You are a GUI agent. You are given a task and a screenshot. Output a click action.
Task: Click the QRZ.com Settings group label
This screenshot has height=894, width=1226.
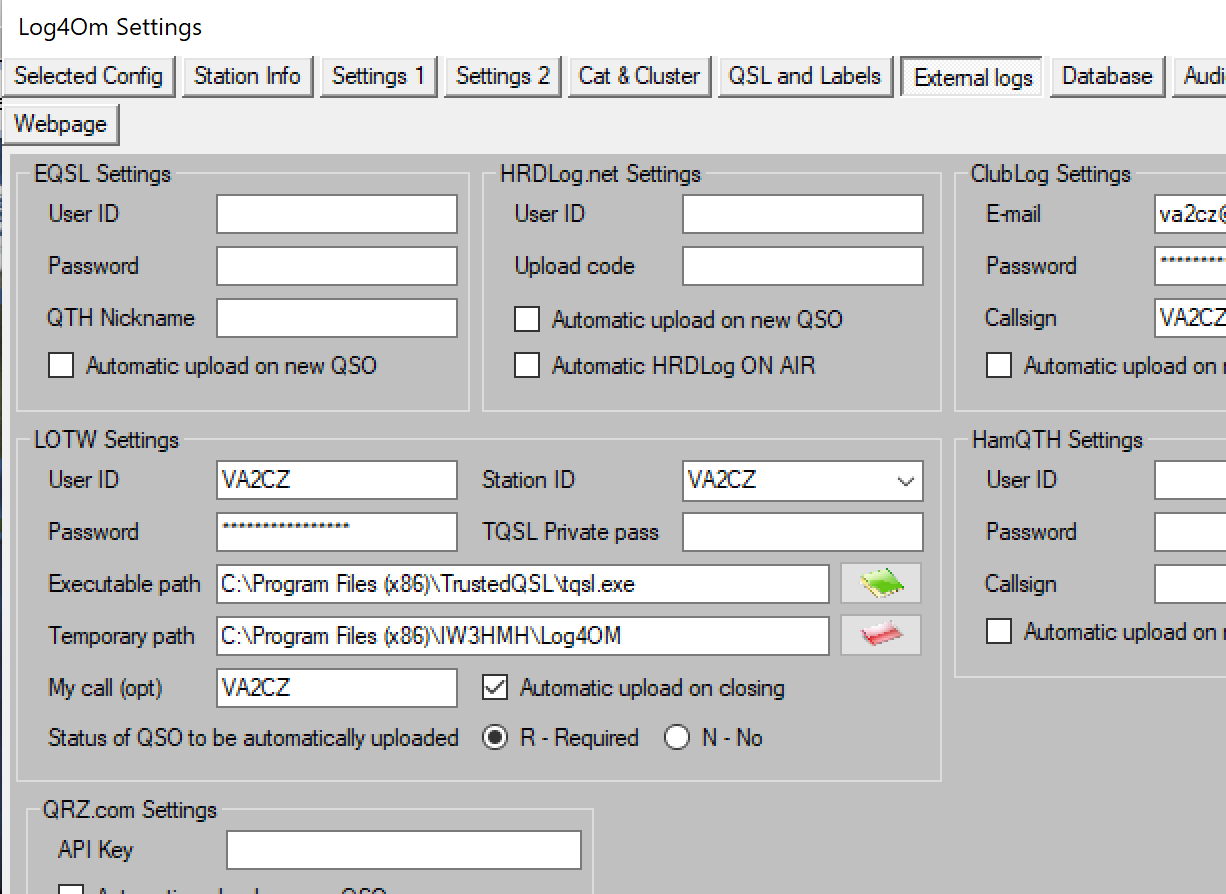[130, 810]
